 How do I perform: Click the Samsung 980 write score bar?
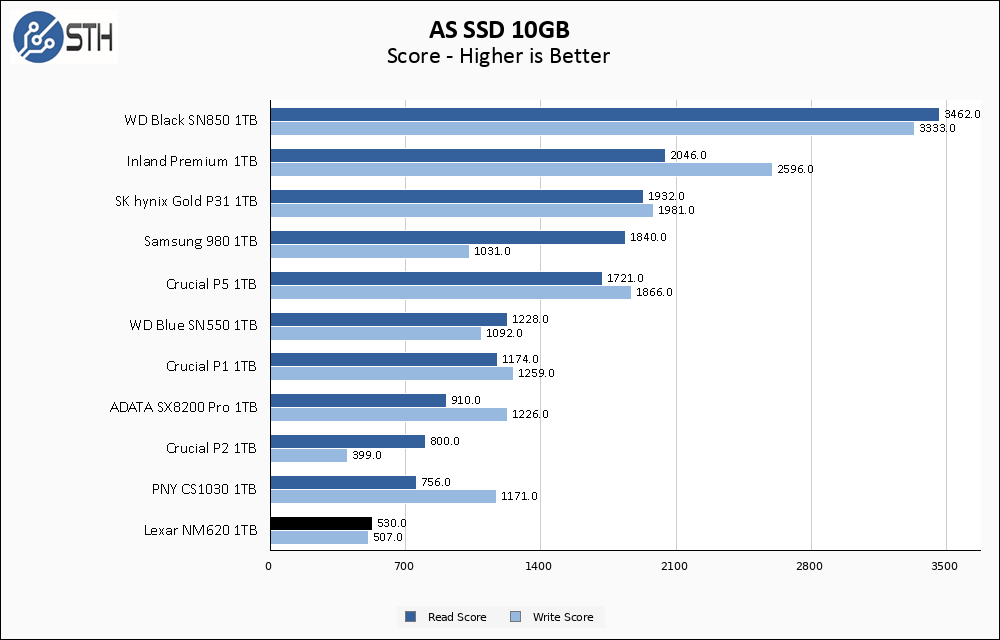(x=370, y=252)
